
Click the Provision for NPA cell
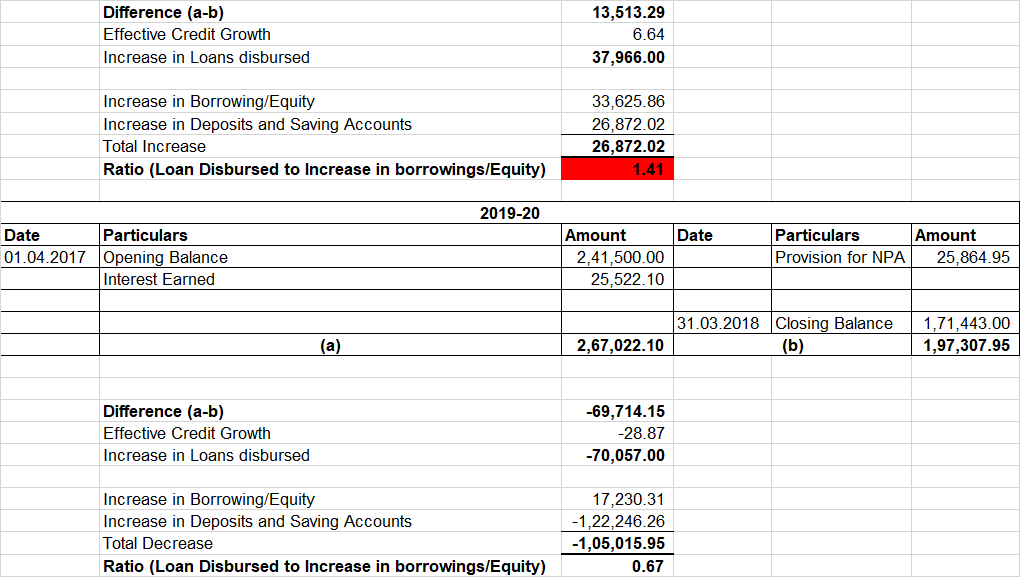[840, 257]
